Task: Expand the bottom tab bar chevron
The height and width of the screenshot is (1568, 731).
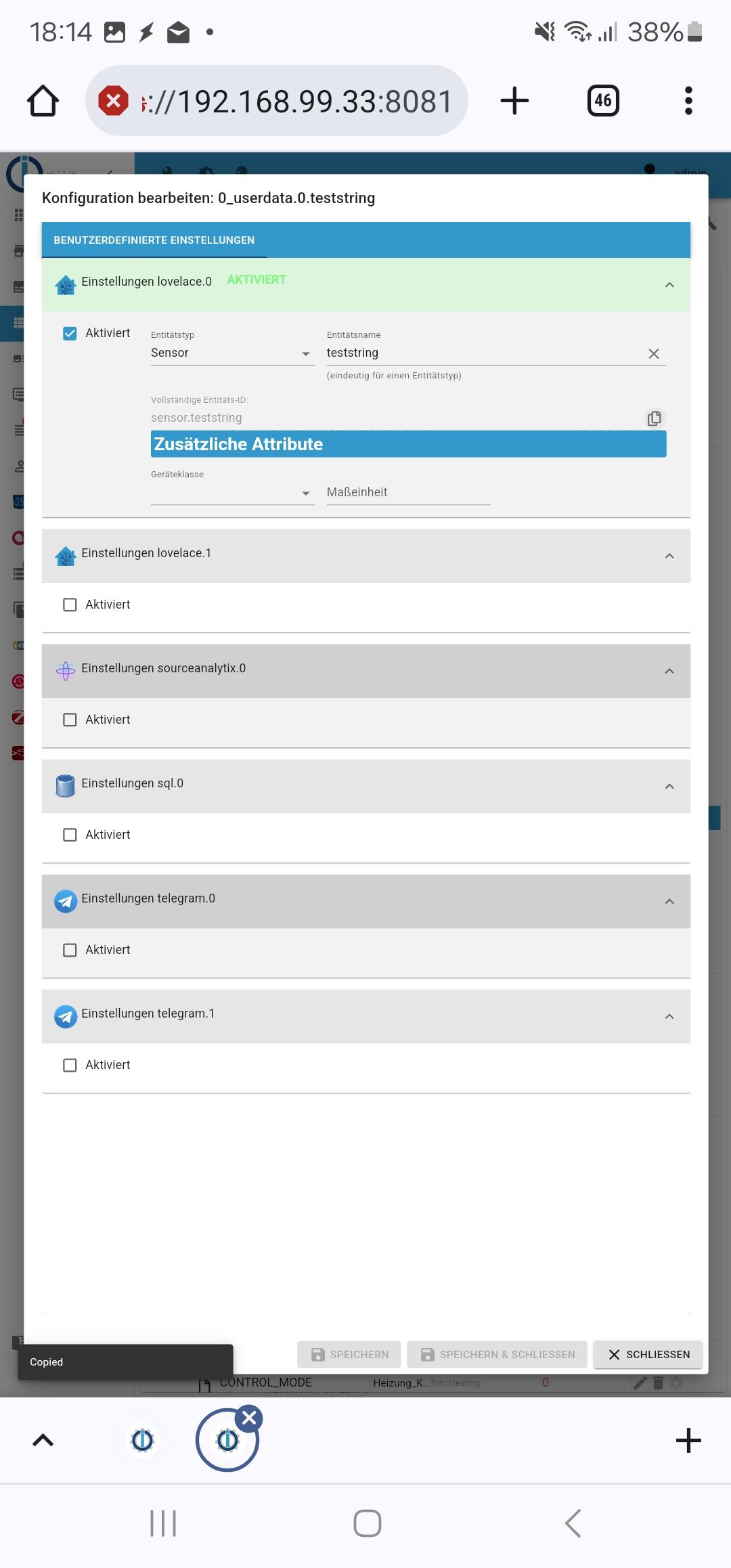Action: pyautogui.click(x=43, y=1440)
